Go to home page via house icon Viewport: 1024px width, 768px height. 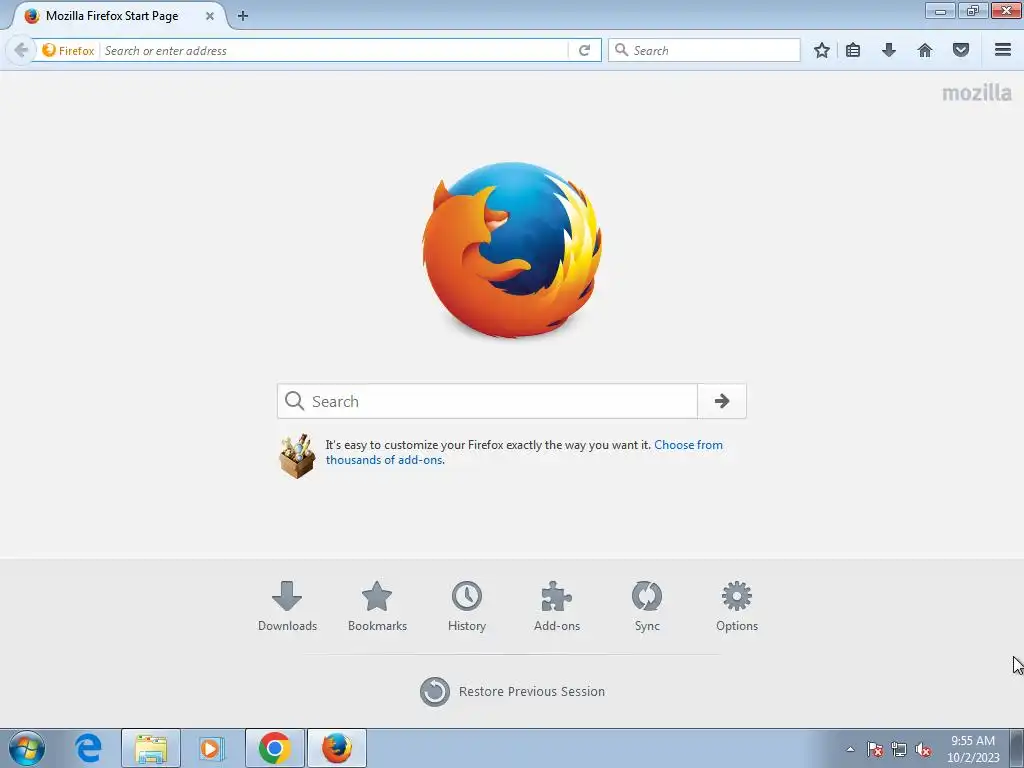pyautogui.click(x=925, y=50)
